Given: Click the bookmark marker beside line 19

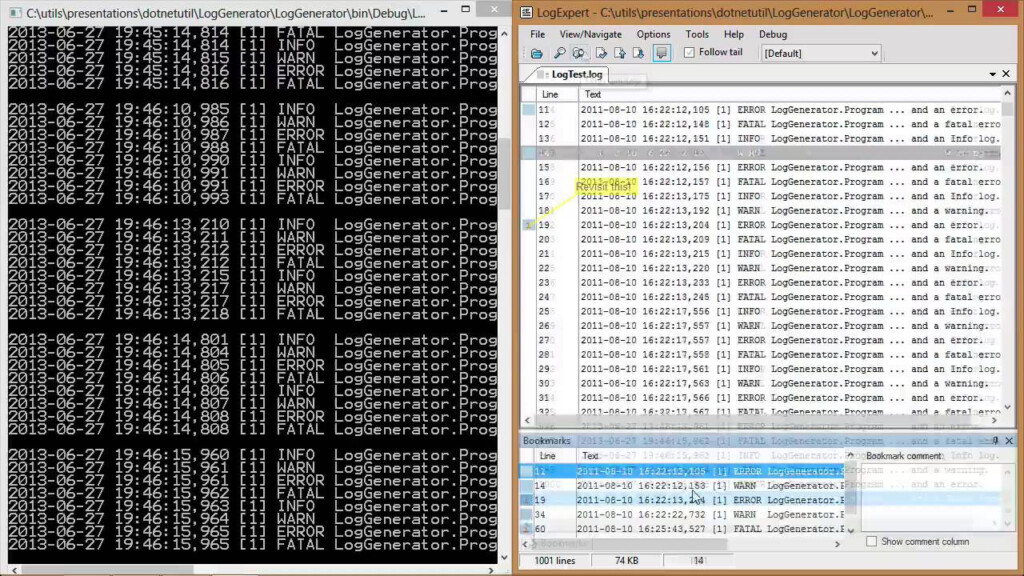Looking at the screenshot, I should [x=528, y=225].
